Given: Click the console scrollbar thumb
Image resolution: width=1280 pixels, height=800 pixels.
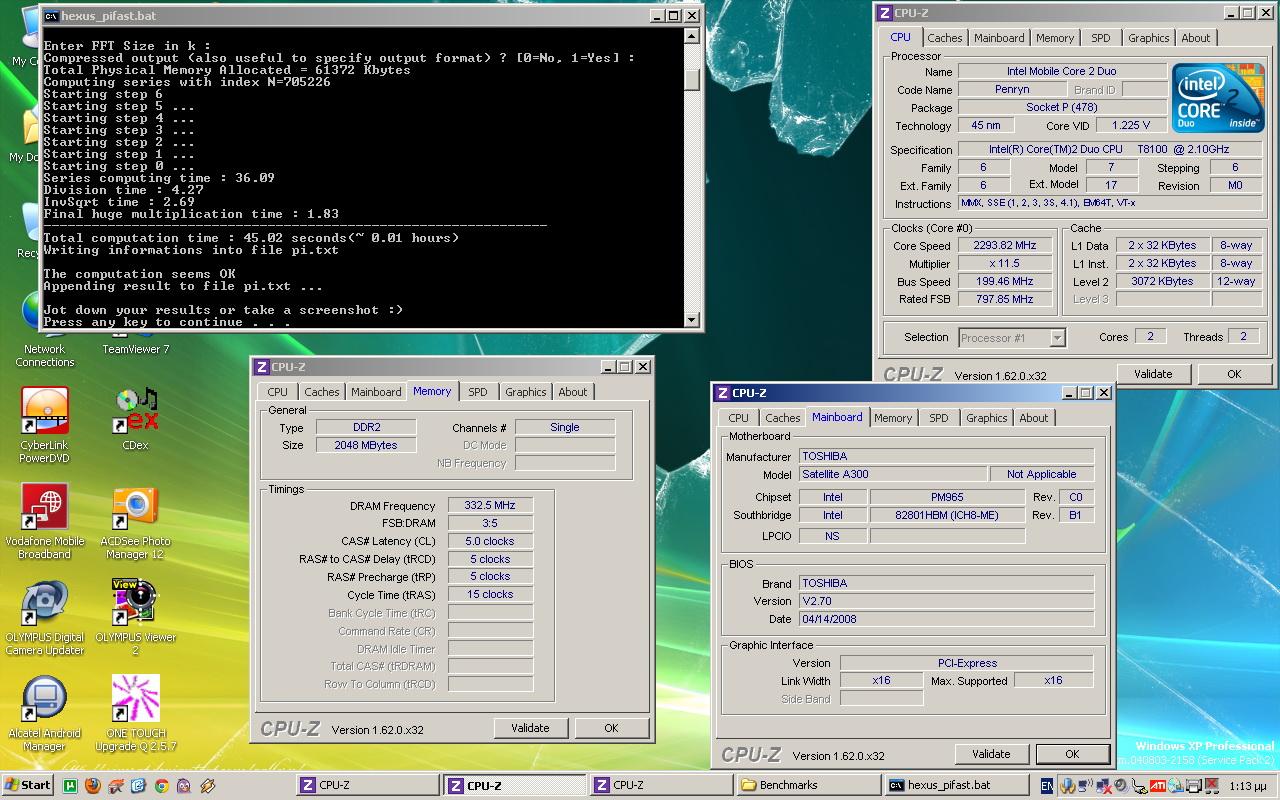Looking at the screenshot, I should click(x=691, y=78).
